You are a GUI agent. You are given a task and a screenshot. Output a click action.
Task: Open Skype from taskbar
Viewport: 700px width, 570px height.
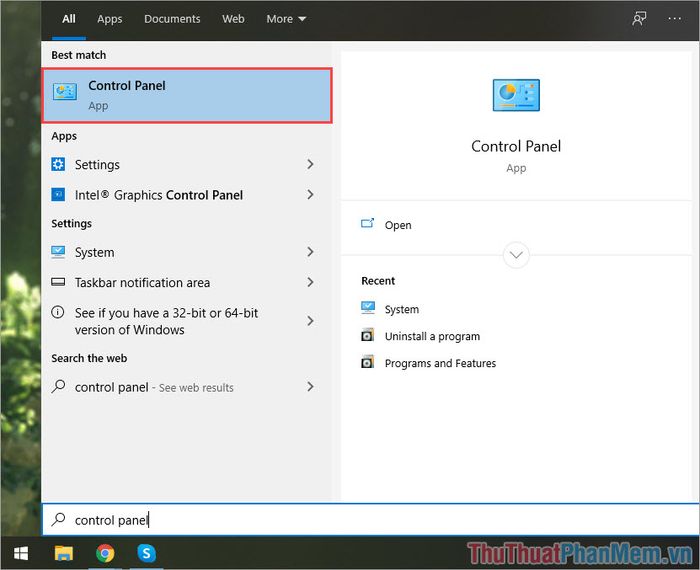tap(146, 553)
